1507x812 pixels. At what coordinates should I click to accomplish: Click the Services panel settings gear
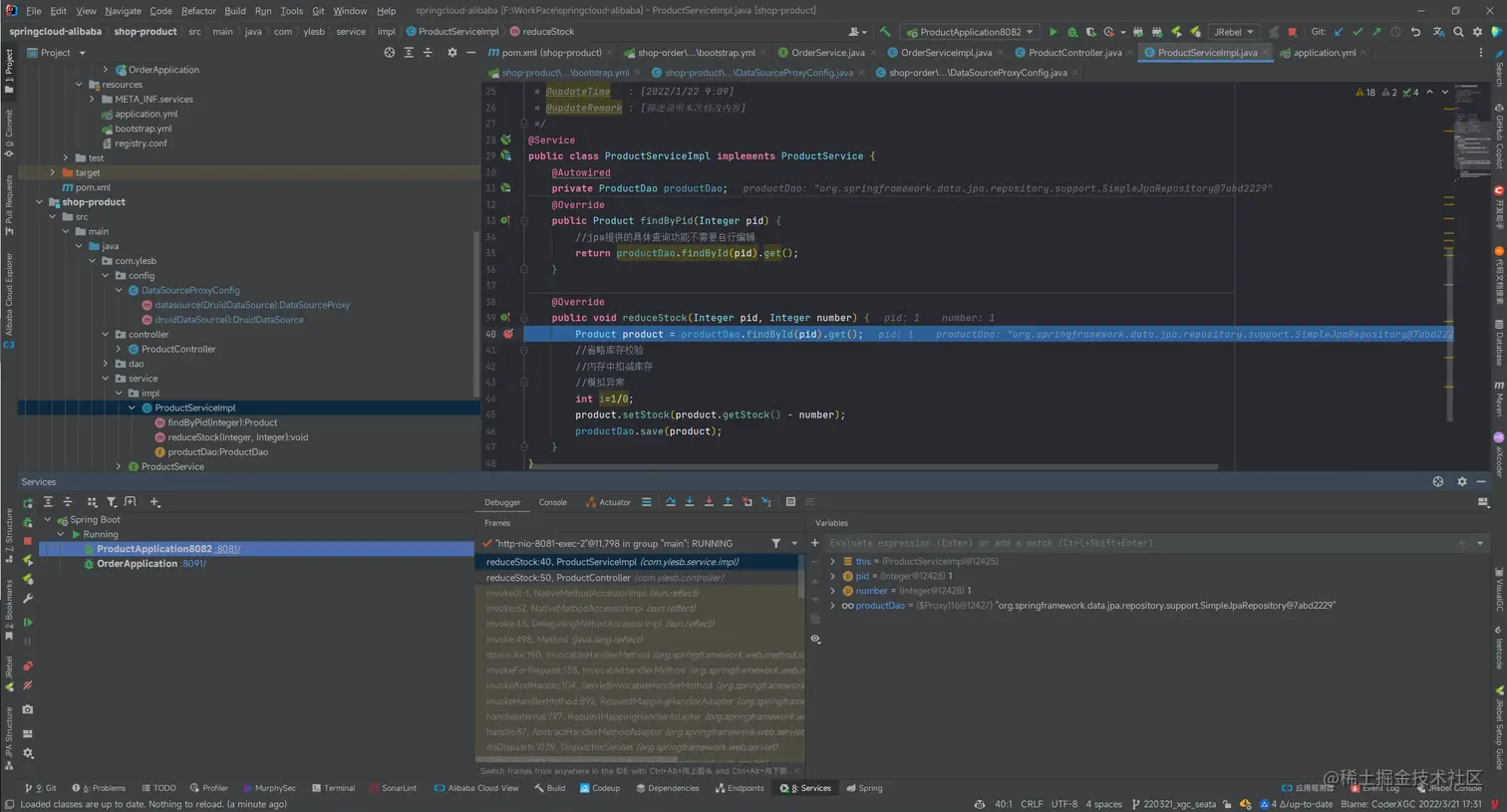point(1462,481)
